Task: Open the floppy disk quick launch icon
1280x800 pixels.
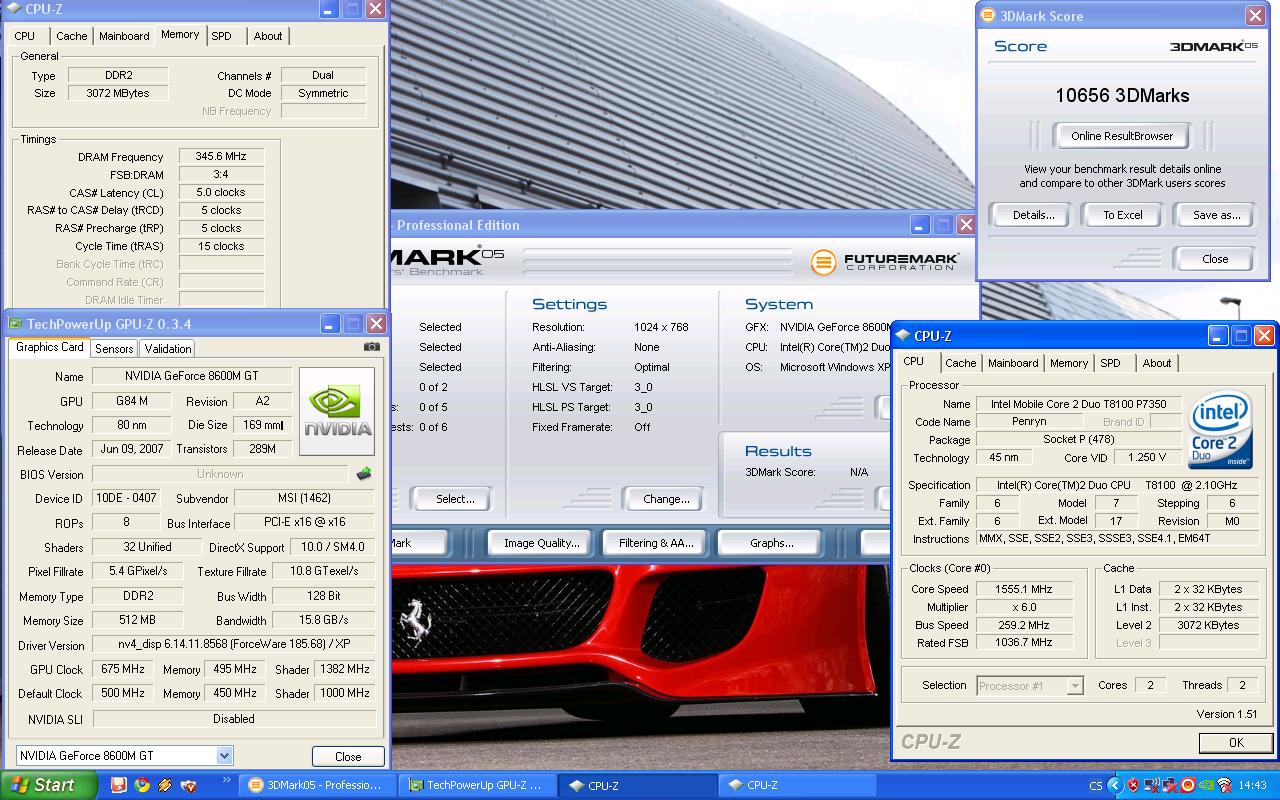Action: pos(118,785)
